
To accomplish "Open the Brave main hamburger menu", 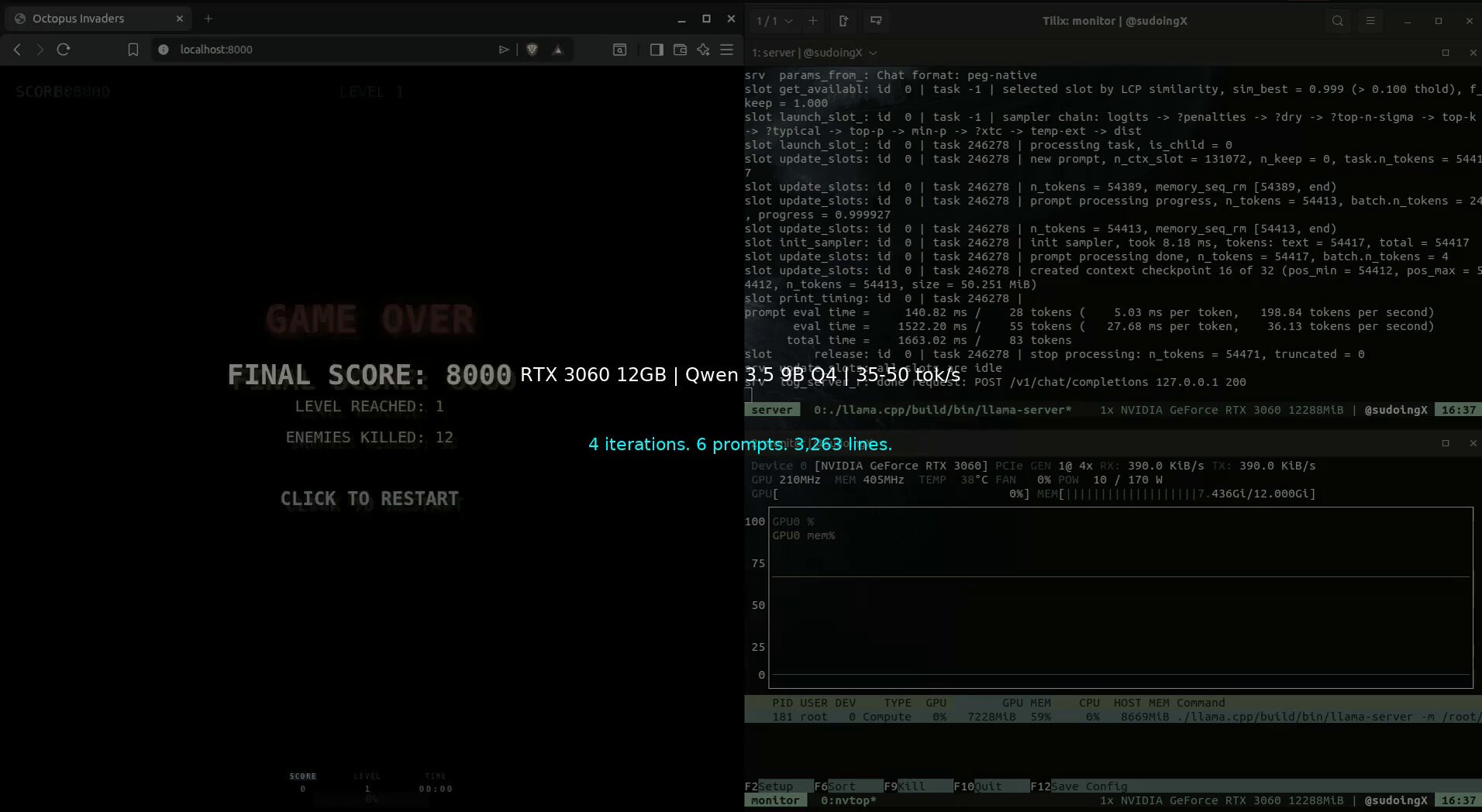I will click(726, 50).
